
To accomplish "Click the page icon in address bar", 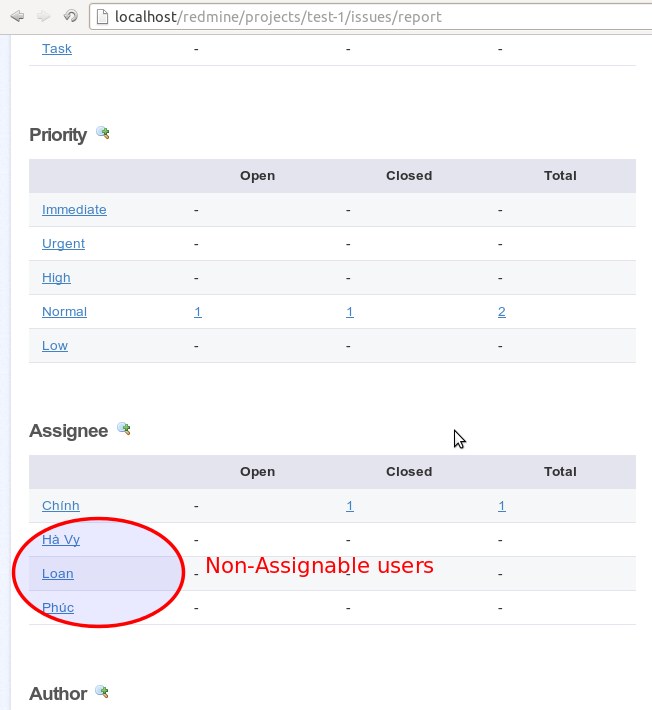I will [x=102, y=16].
